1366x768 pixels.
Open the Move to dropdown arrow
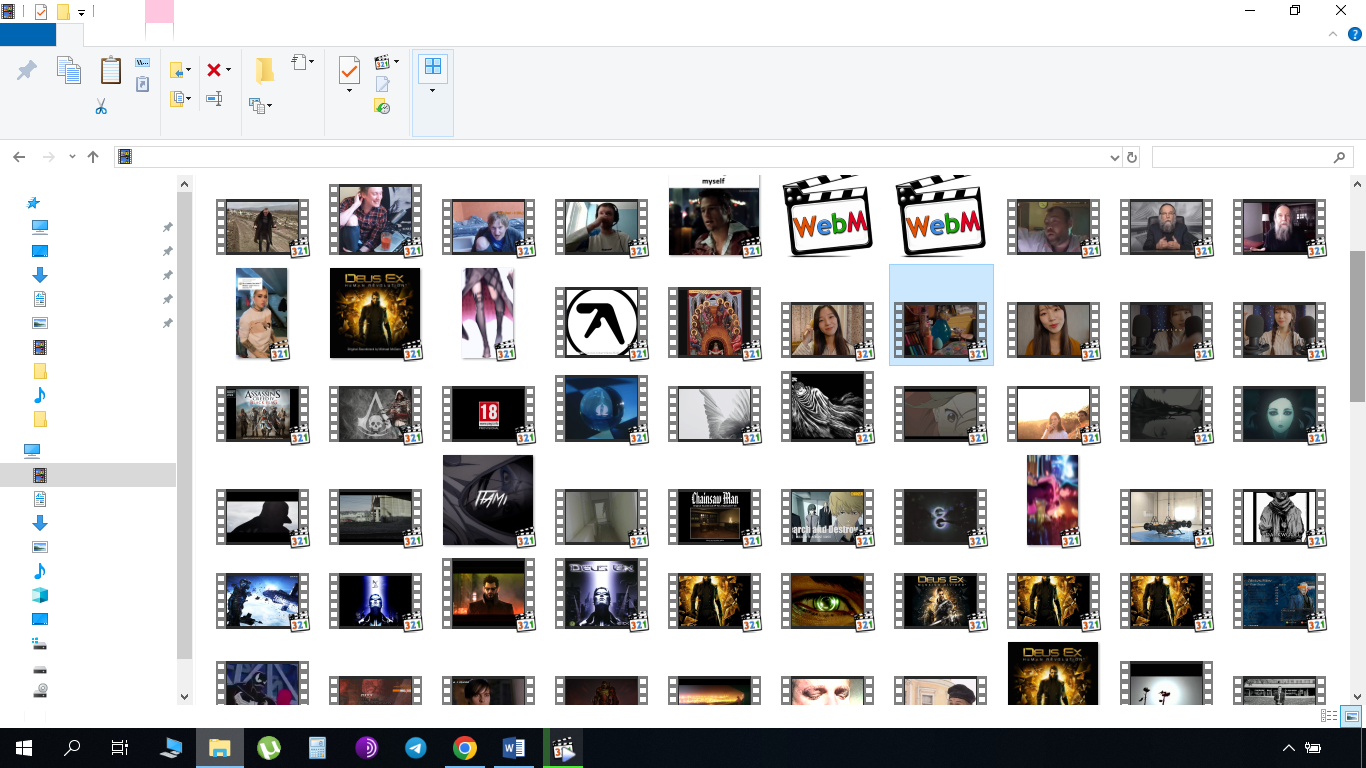click(x=188, y=70)
